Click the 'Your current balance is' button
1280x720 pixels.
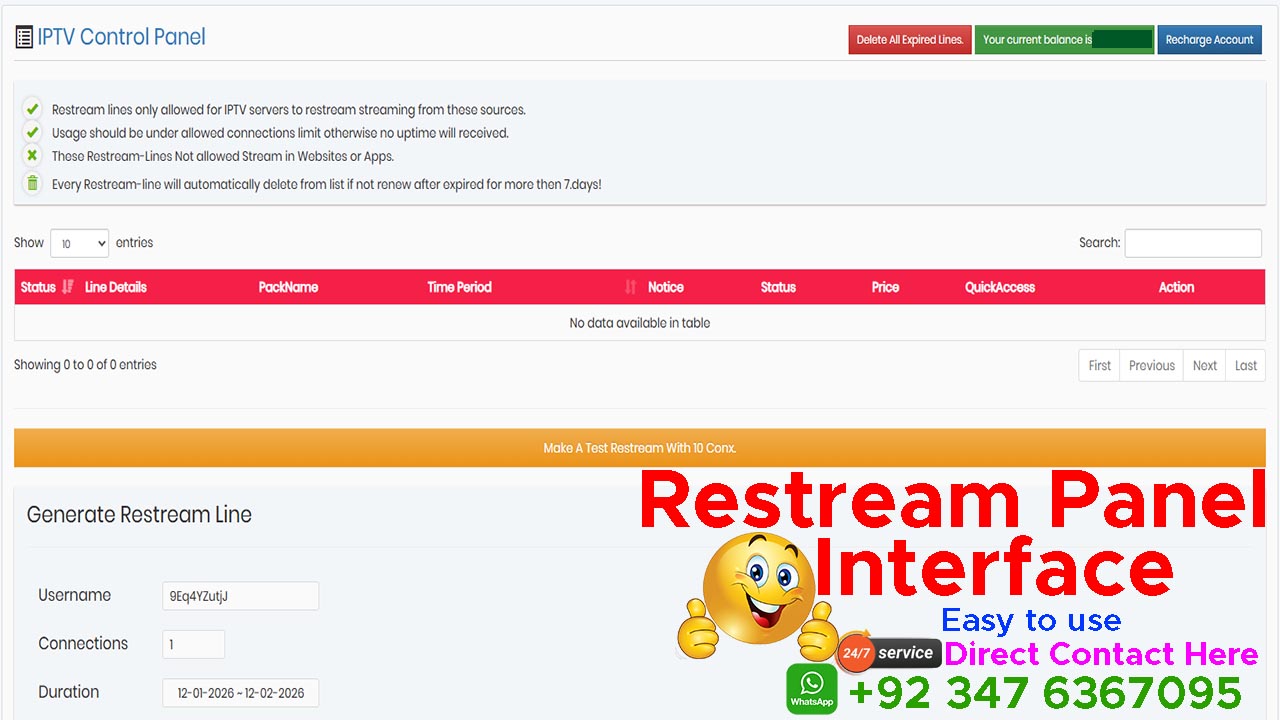1064,40
